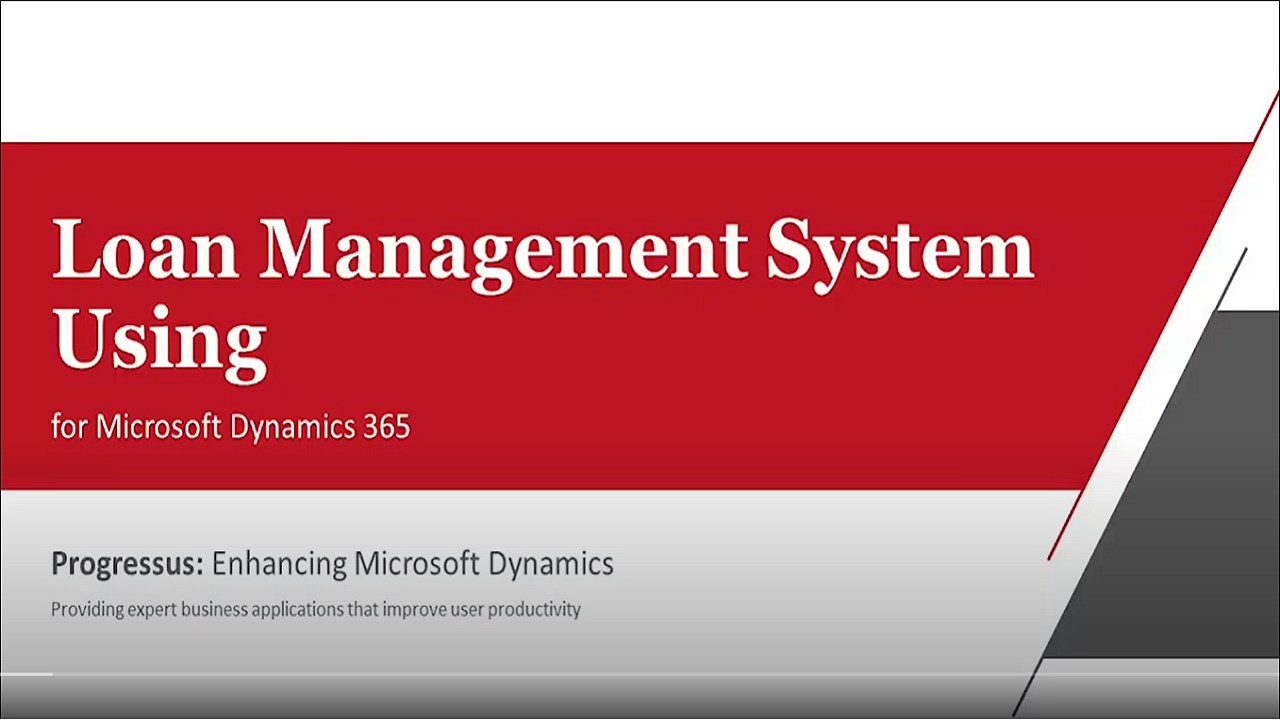Click "for Microsoft Dynamics 365" subtitle
Viewport: 1280px width, 720px height.
[x=231, y=427]
